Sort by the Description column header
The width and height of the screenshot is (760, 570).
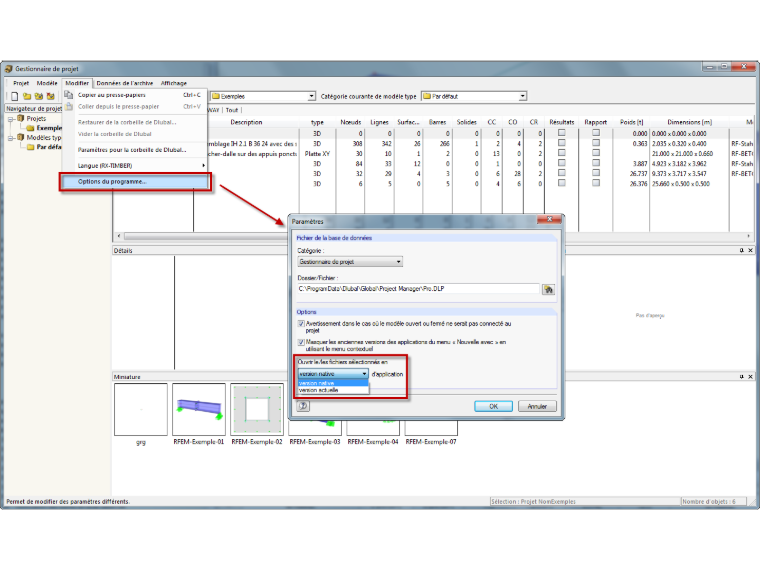[246, 122]
